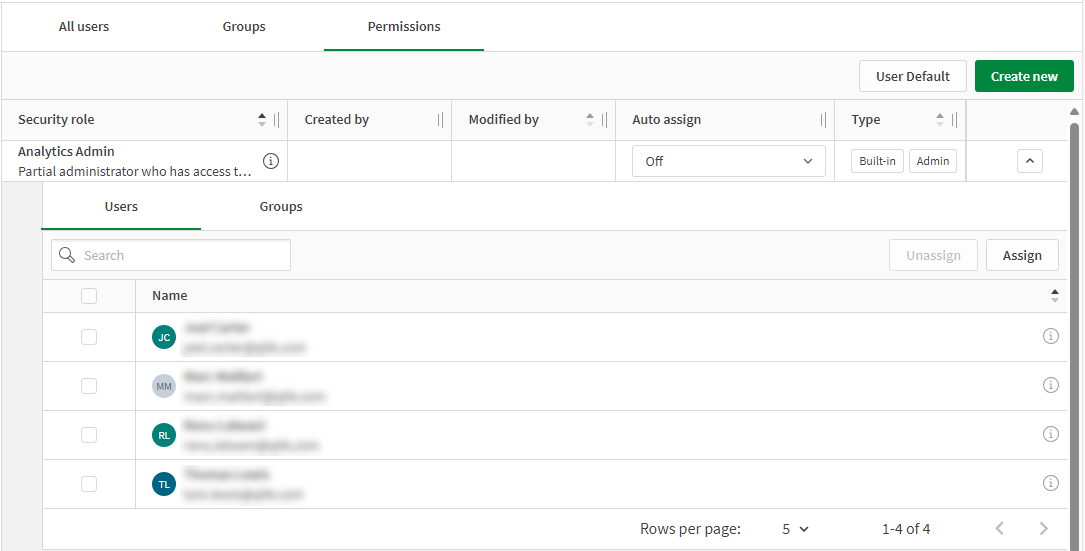
Task: Click info icon on JC user row
Action: (1050, 337)
